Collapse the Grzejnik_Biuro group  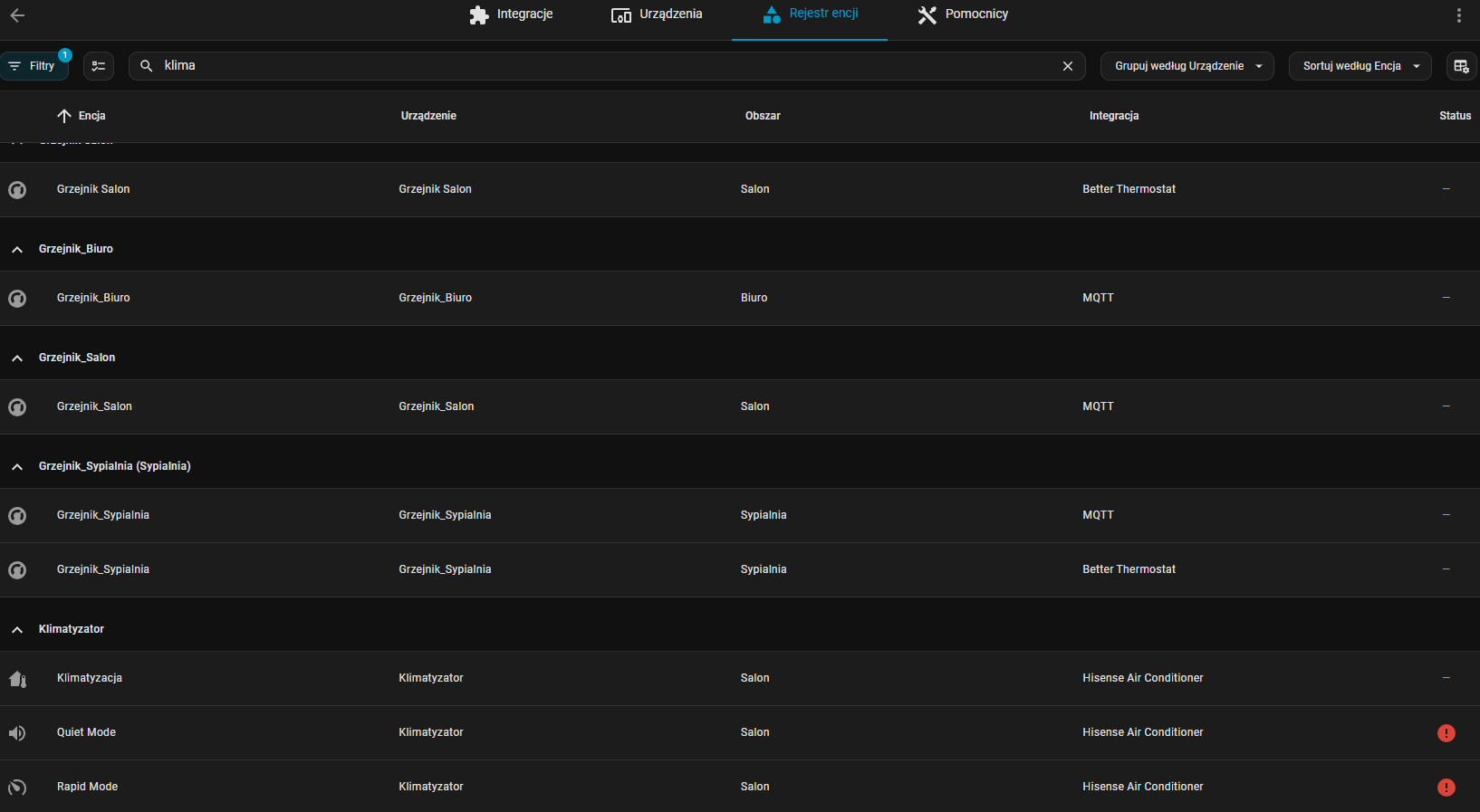click(17, 249)
